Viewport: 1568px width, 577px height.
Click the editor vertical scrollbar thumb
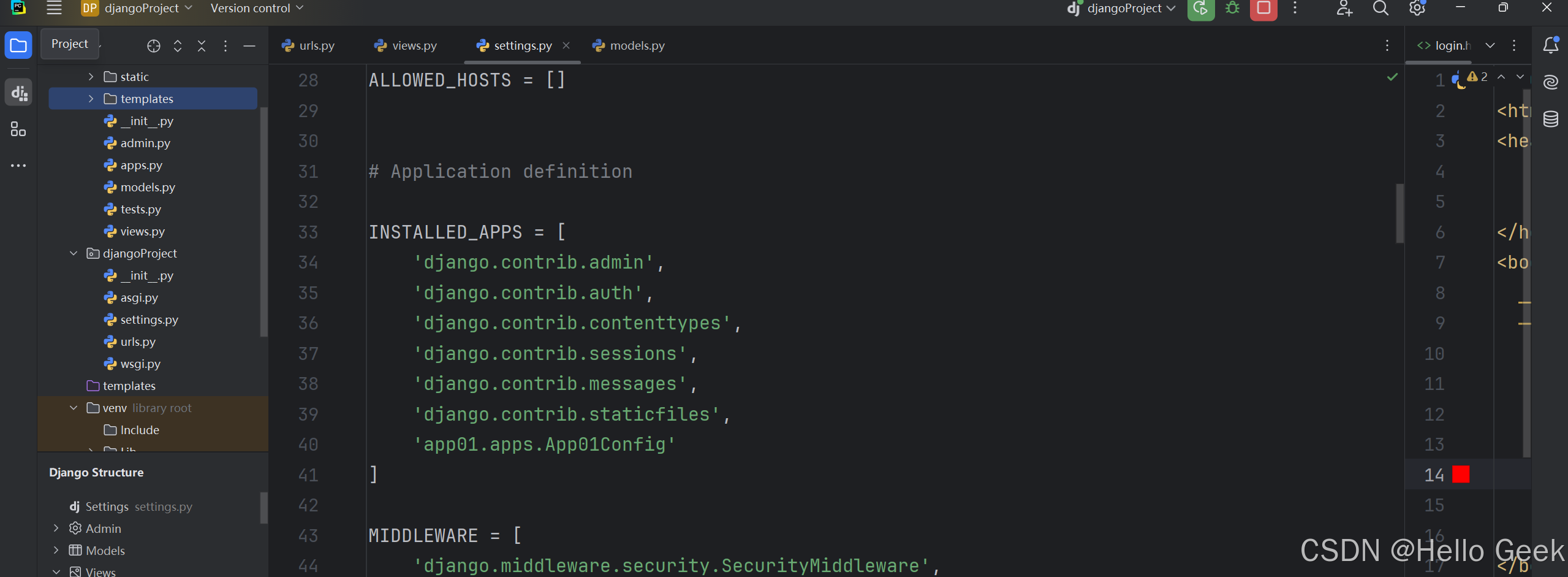tap(1399, 213)
